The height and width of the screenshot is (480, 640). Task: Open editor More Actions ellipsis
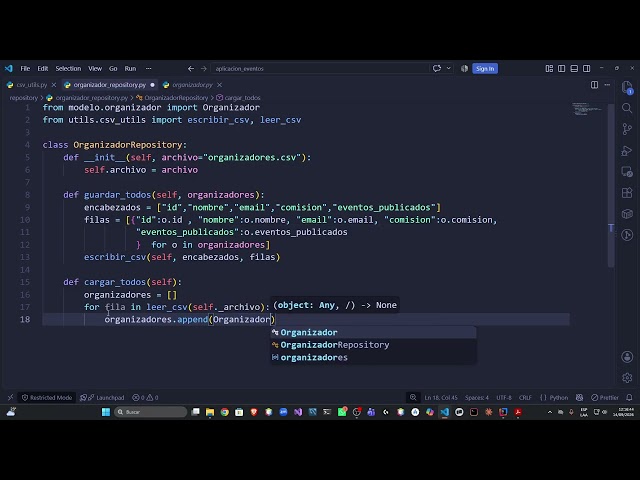pyautogui.click(x=607, y=85)
